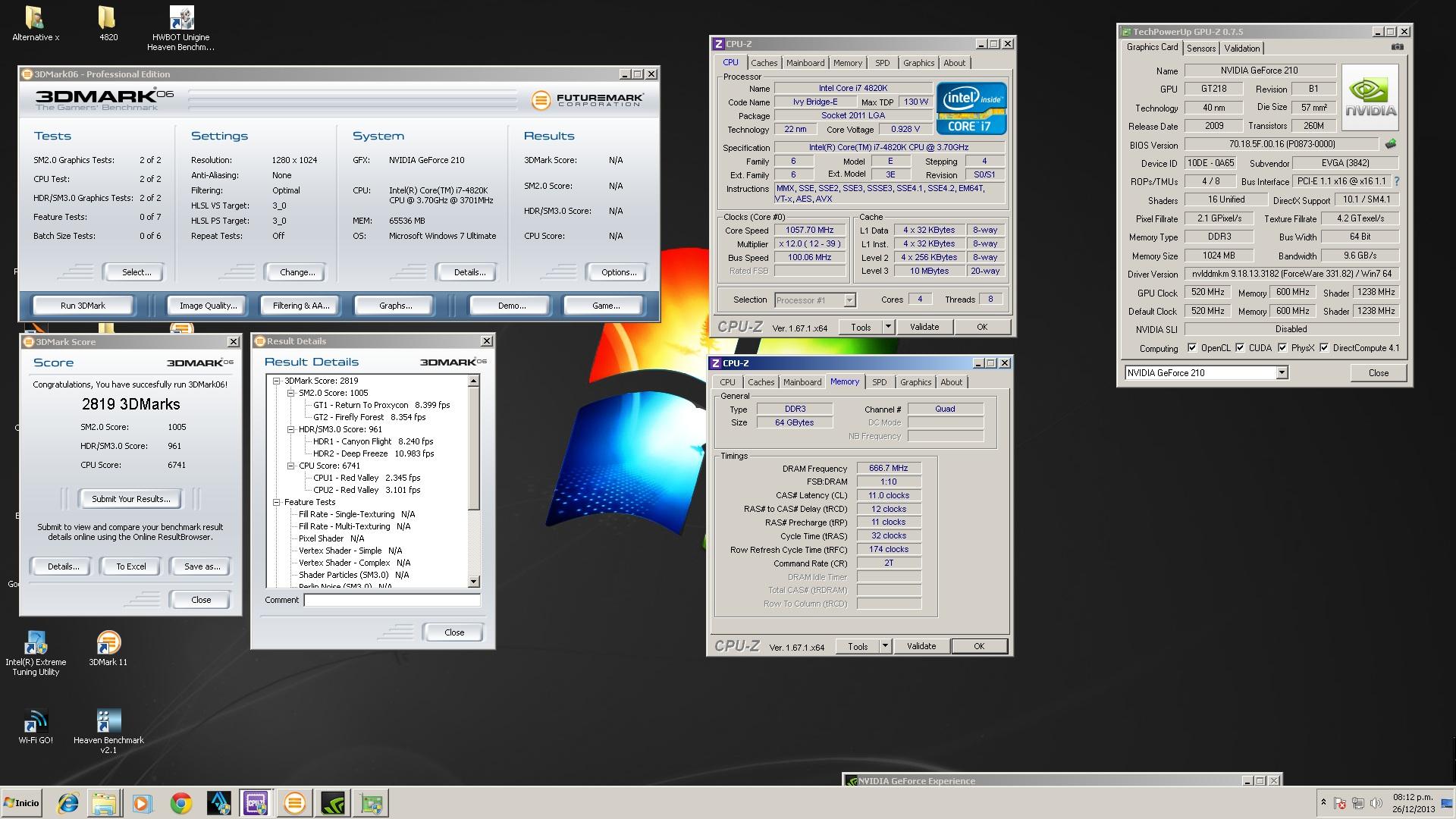
Task: Click the Show Desktop button beside the clock
Action: (x=1447, y=803)
